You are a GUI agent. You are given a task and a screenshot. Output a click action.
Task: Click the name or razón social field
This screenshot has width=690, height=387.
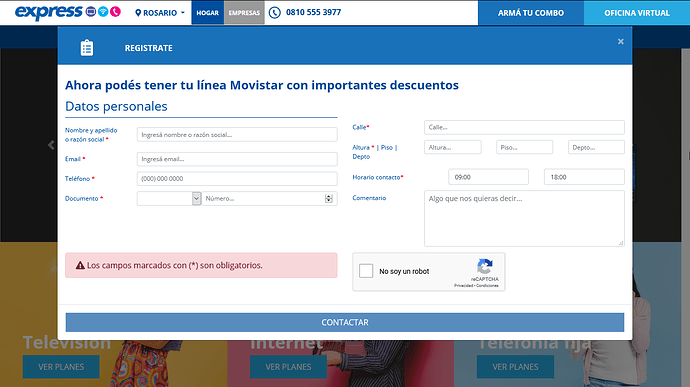click(237, 135)
